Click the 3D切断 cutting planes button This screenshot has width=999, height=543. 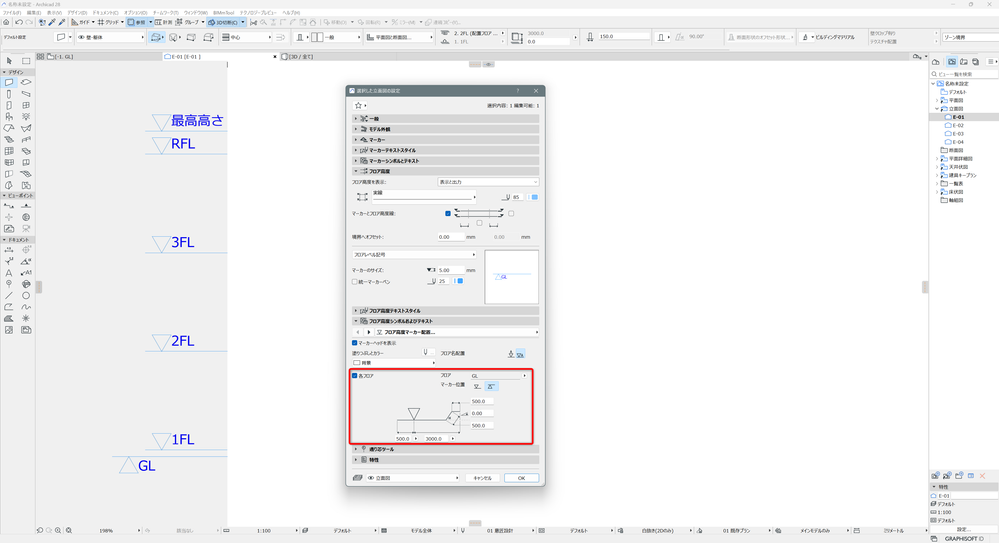(223, 22)
